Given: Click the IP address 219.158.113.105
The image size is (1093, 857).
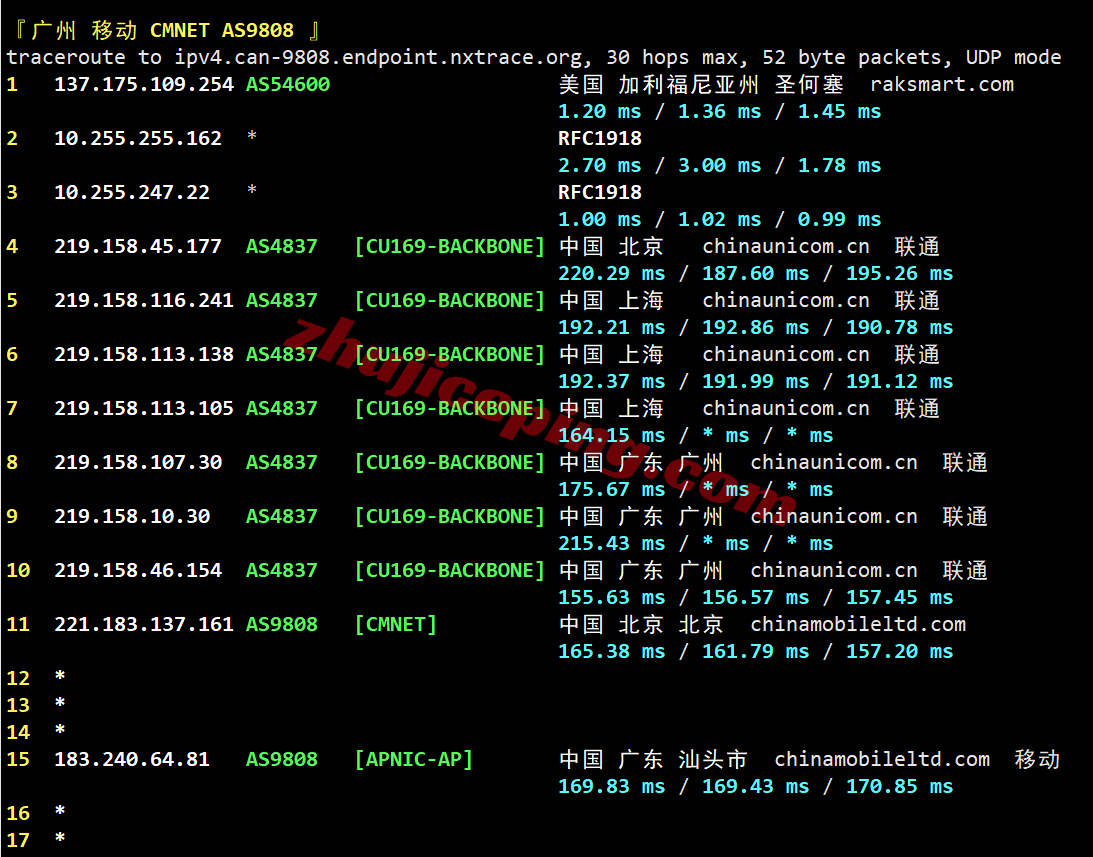Looking at the screenshot, I should click(x=143, y=409).
